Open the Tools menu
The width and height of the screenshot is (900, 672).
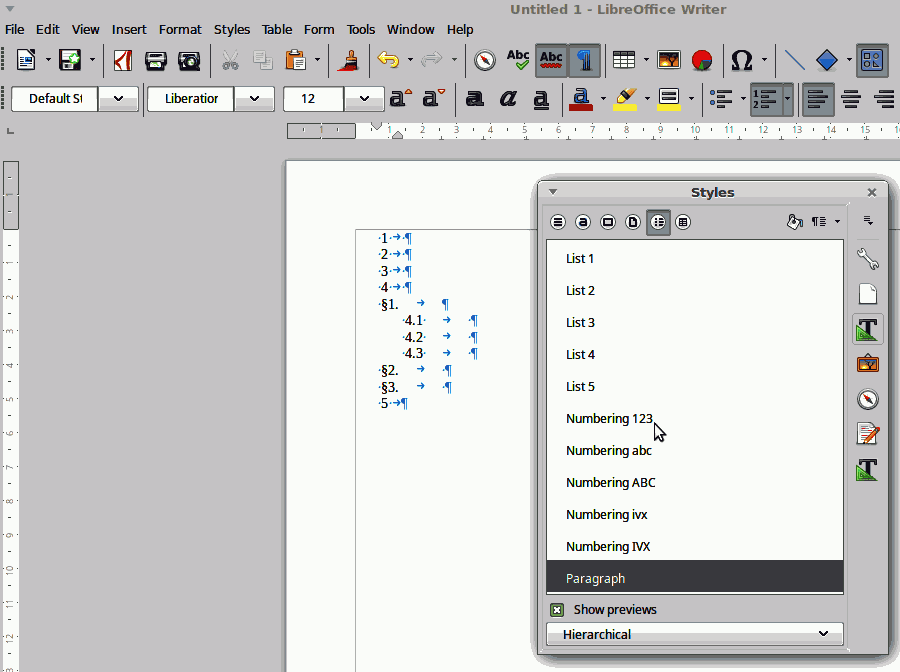pos(361,29)
